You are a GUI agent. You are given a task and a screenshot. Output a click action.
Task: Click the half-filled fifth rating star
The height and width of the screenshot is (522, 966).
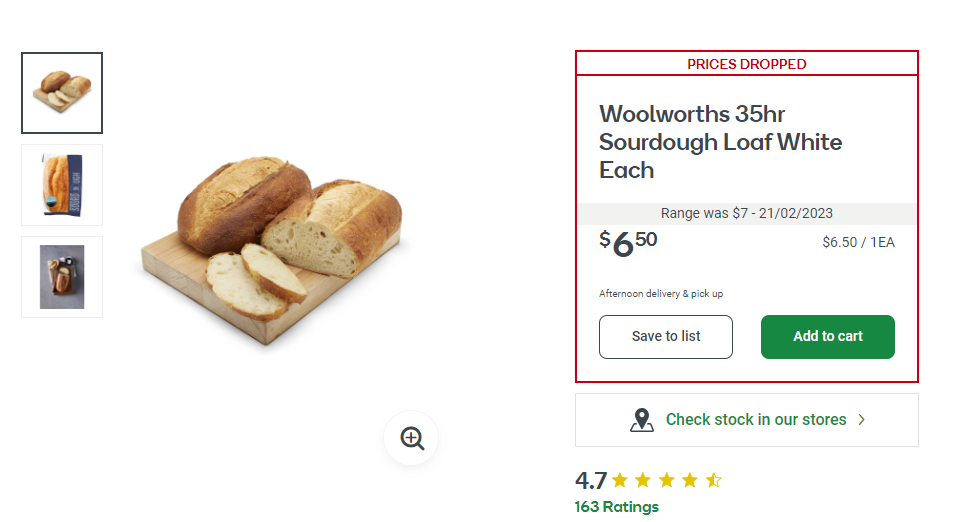click(713, 480)
